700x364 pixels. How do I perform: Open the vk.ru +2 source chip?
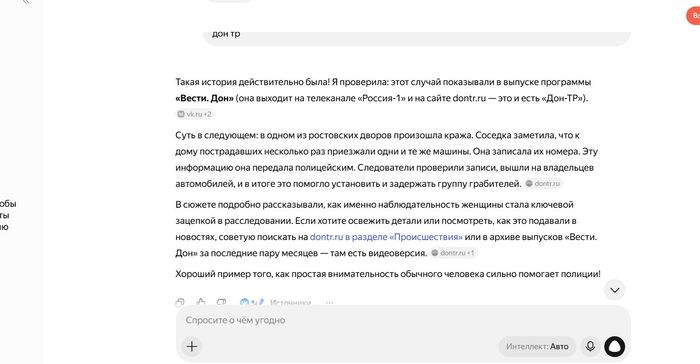coord(195,114)
